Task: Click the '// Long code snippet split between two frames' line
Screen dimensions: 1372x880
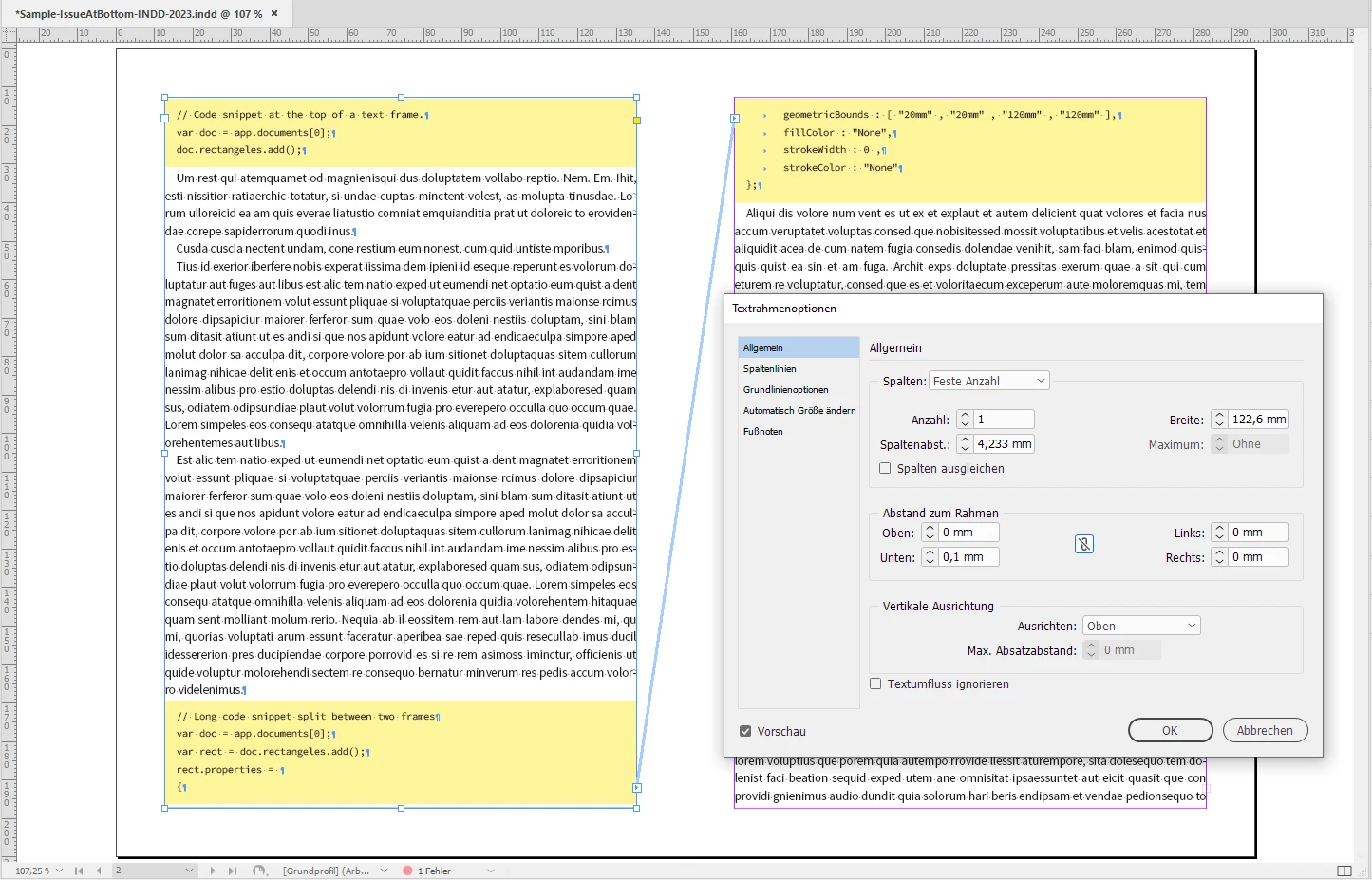Action: click(307, 717)
